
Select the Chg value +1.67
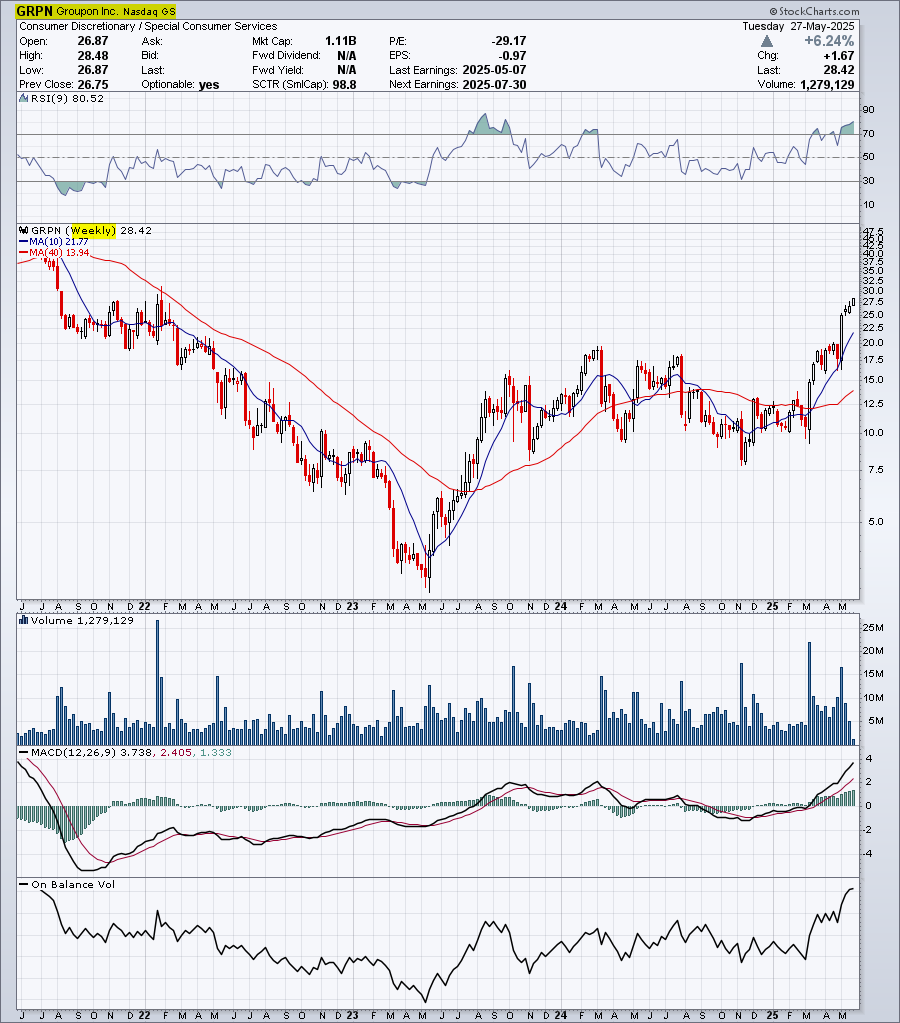pyautogui.click(x=839, y=55)
